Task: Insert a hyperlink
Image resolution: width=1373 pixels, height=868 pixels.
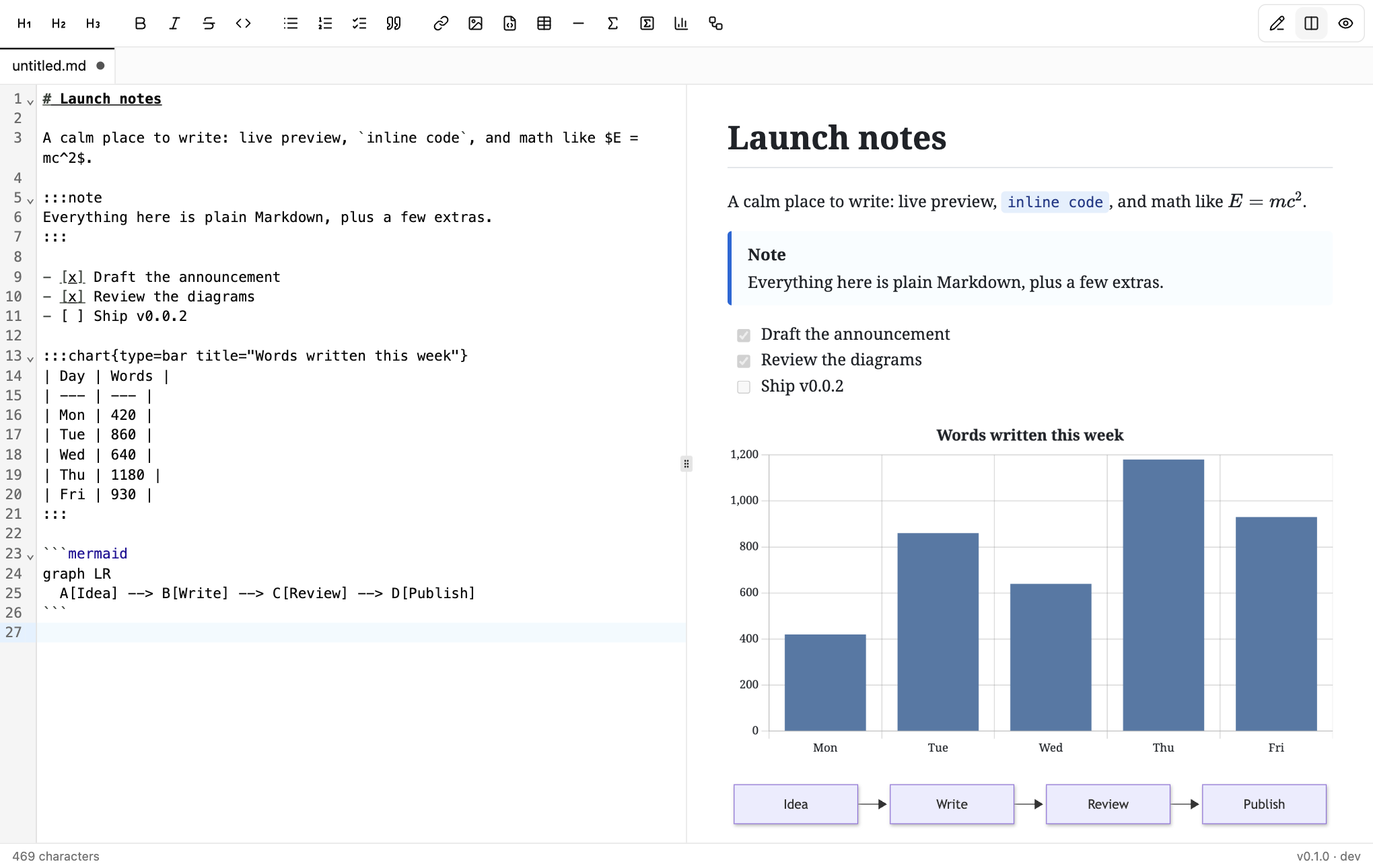Action: [x=441, y=24]
